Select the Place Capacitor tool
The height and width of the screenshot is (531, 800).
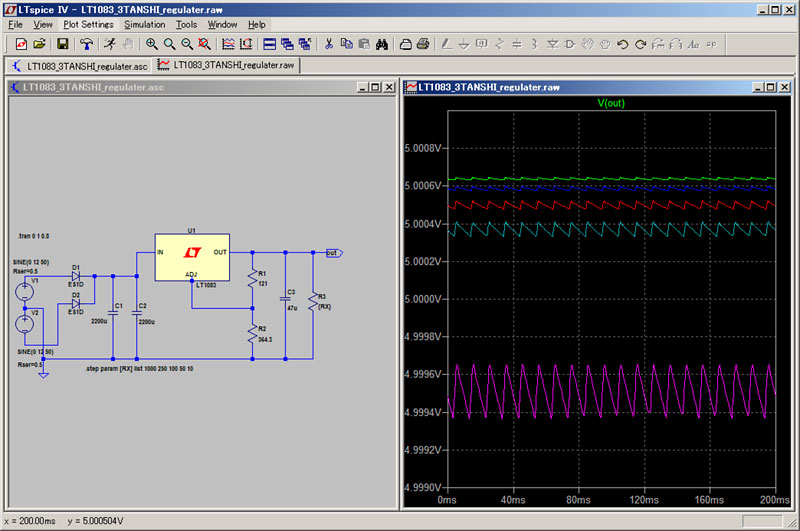pyautogui.click(x=517, y=44)
